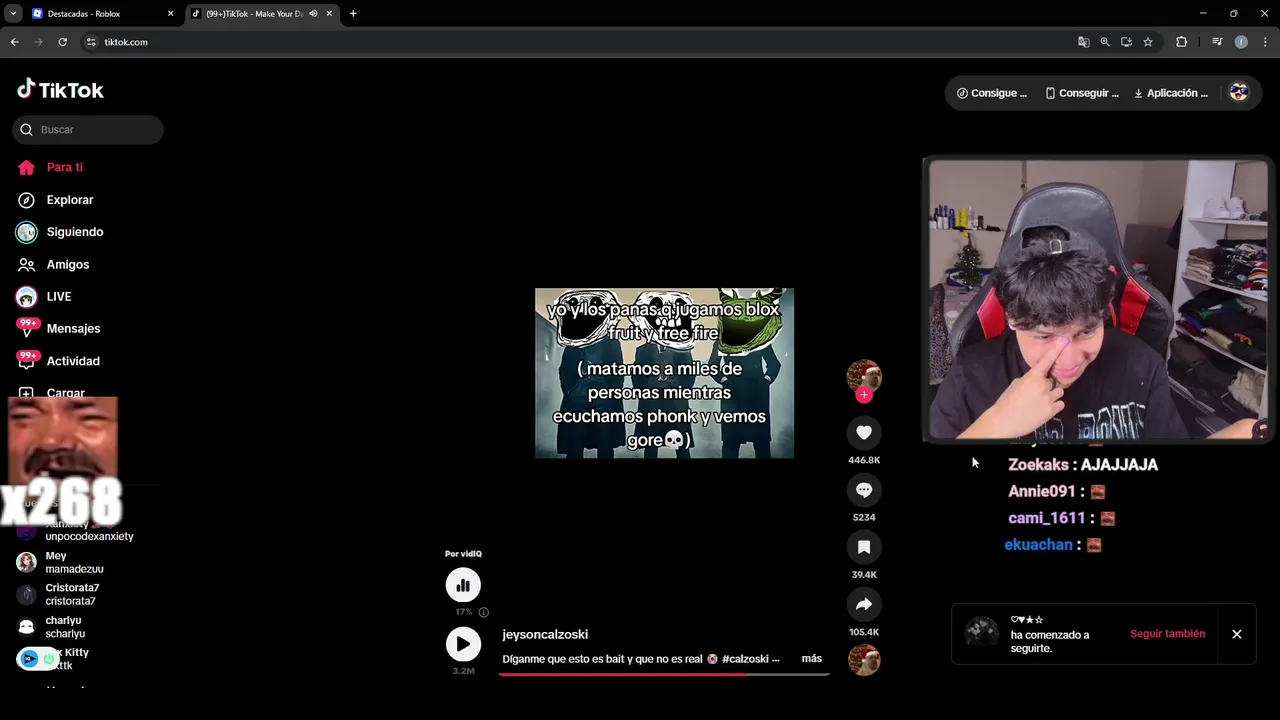Click the Buscar search field
This screenshot has height=720, width=1280.
tap(88, 129)
